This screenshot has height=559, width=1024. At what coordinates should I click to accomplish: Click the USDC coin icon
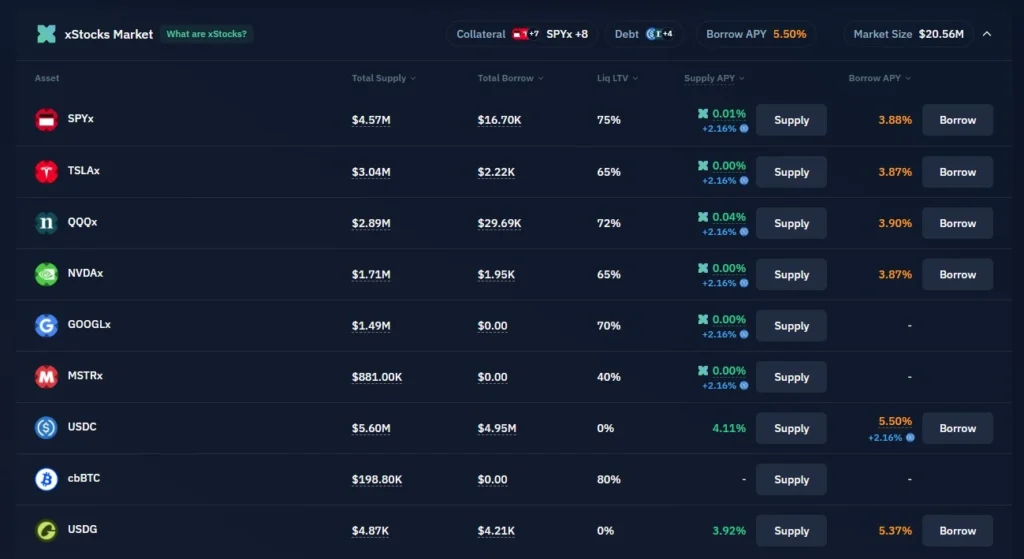coord(46,428)
